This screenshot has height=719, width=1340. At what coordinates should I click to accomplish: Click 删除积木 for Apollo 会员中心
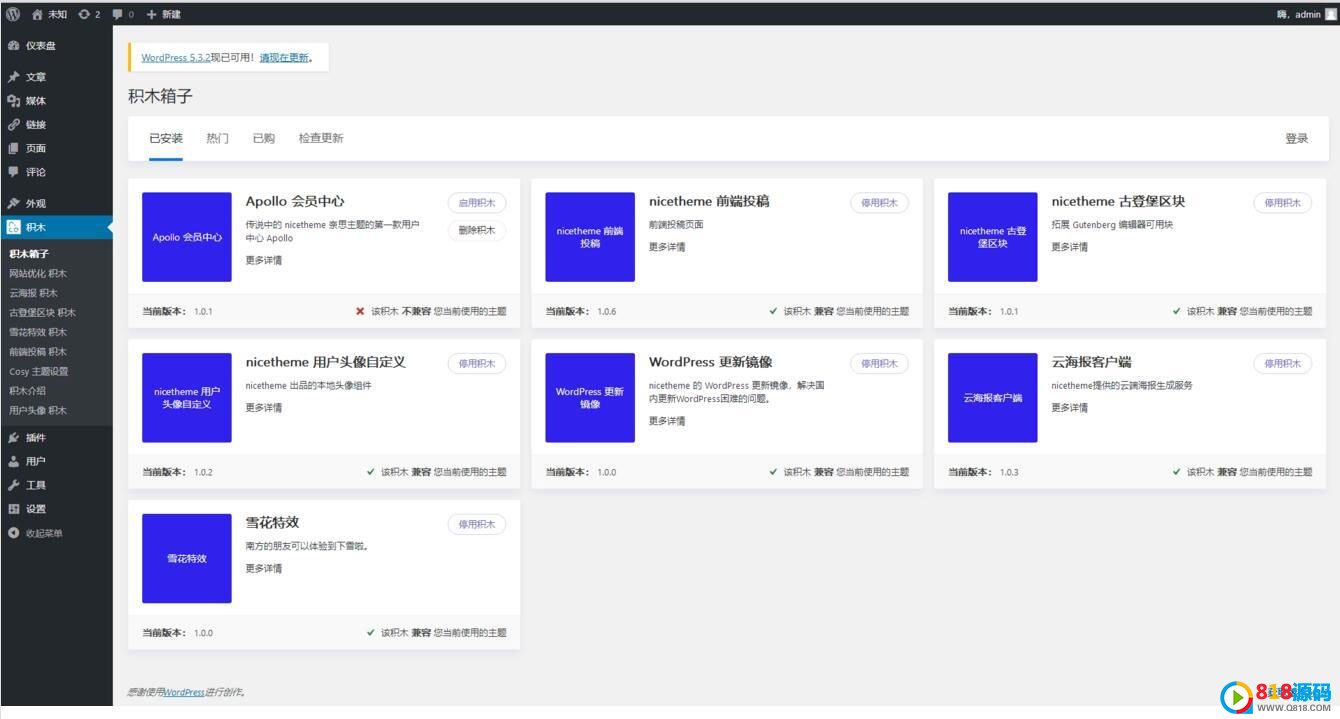pyautogui.click(x=477, y=230)
